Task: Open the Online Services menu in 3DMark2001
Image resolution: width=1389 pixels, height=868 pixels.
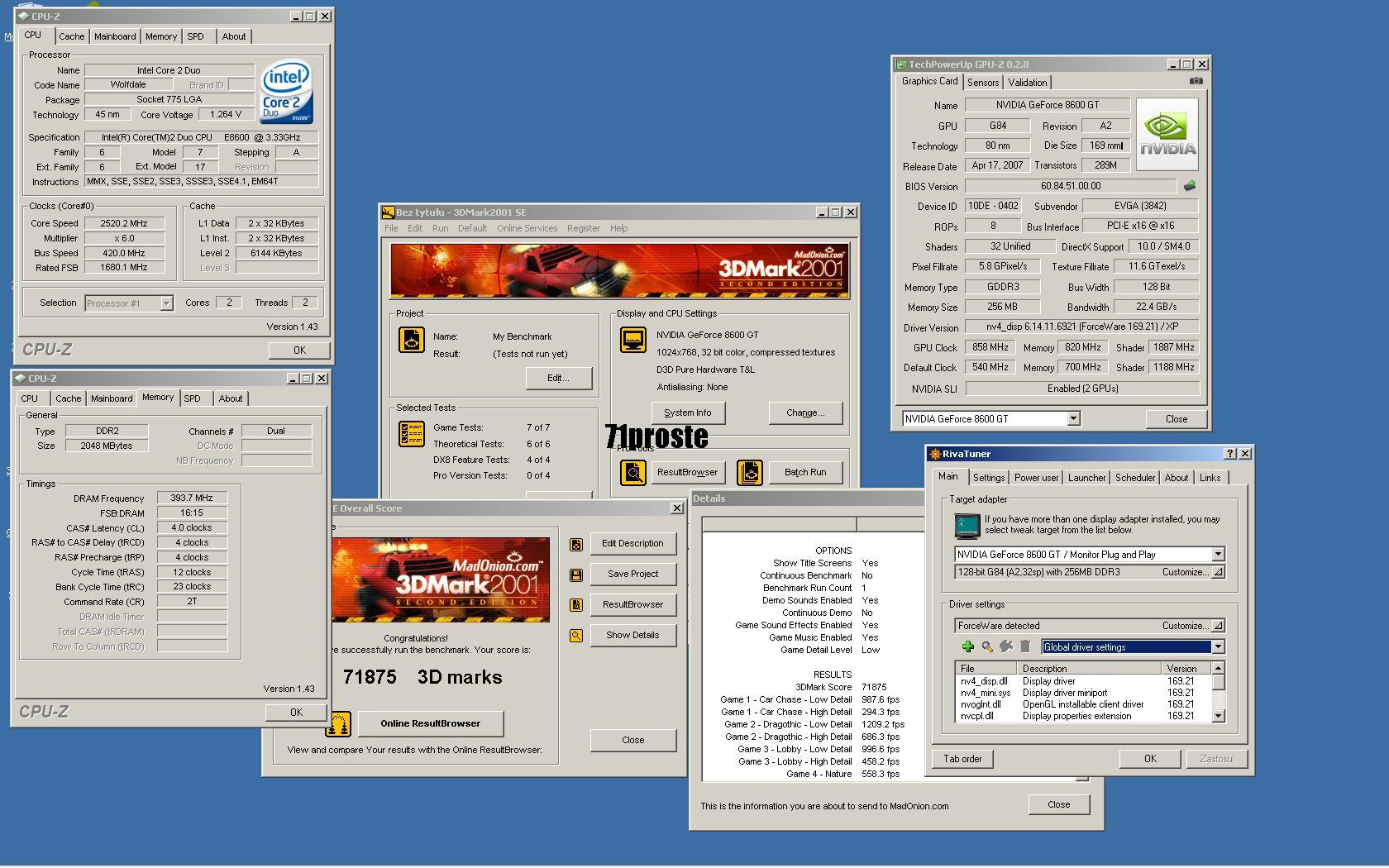Action: 527,228
